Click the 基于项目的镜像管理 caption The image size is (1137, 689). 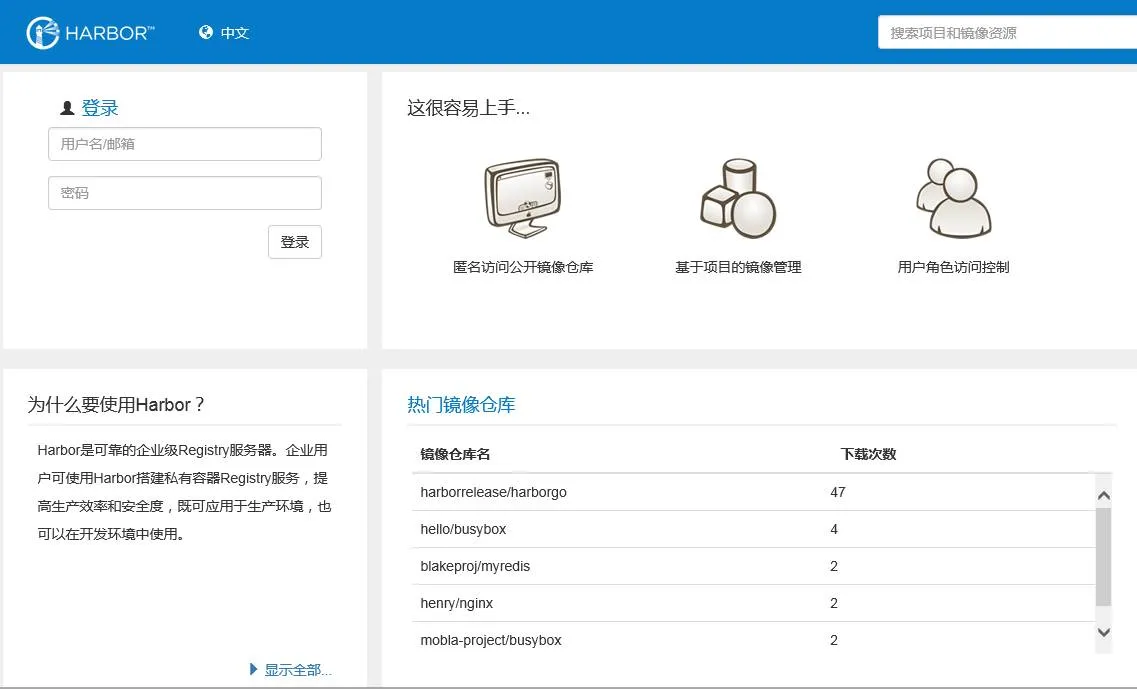coord(738,267)
